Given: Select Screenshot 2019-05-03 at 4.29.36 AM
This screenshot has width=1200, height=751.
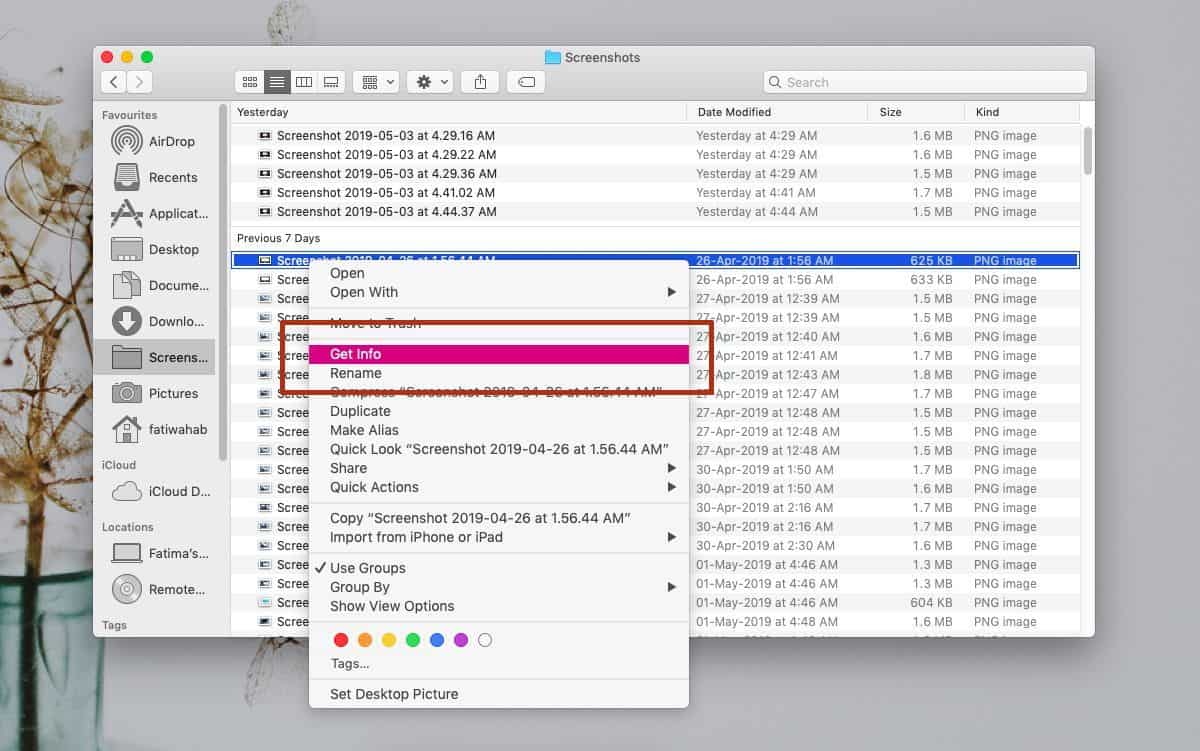Looking at the screenshot, I should (655, 173).
